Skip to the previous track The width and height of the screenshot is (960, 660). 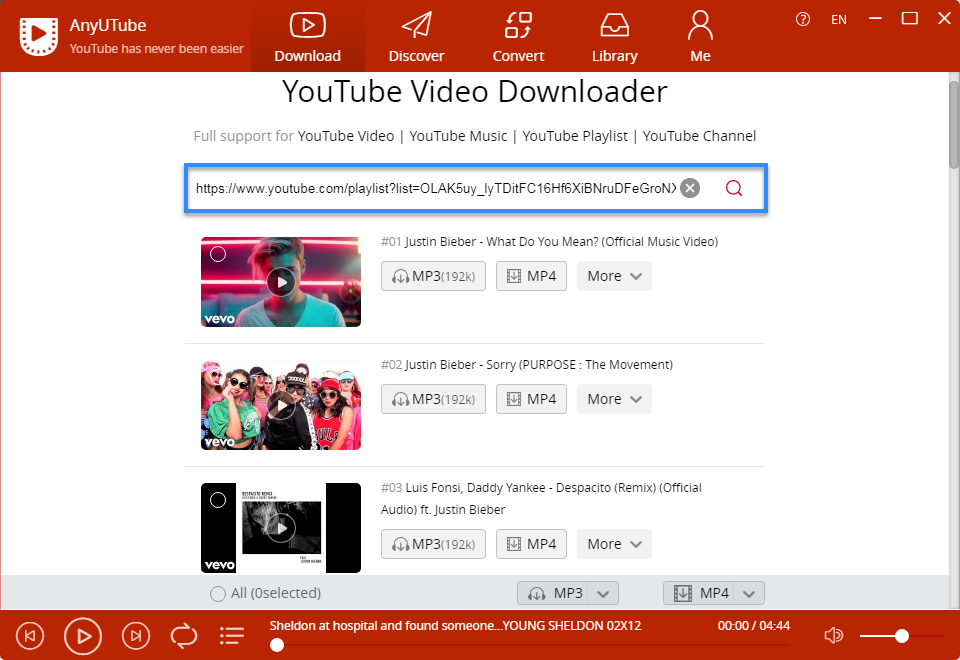point(30,636)
